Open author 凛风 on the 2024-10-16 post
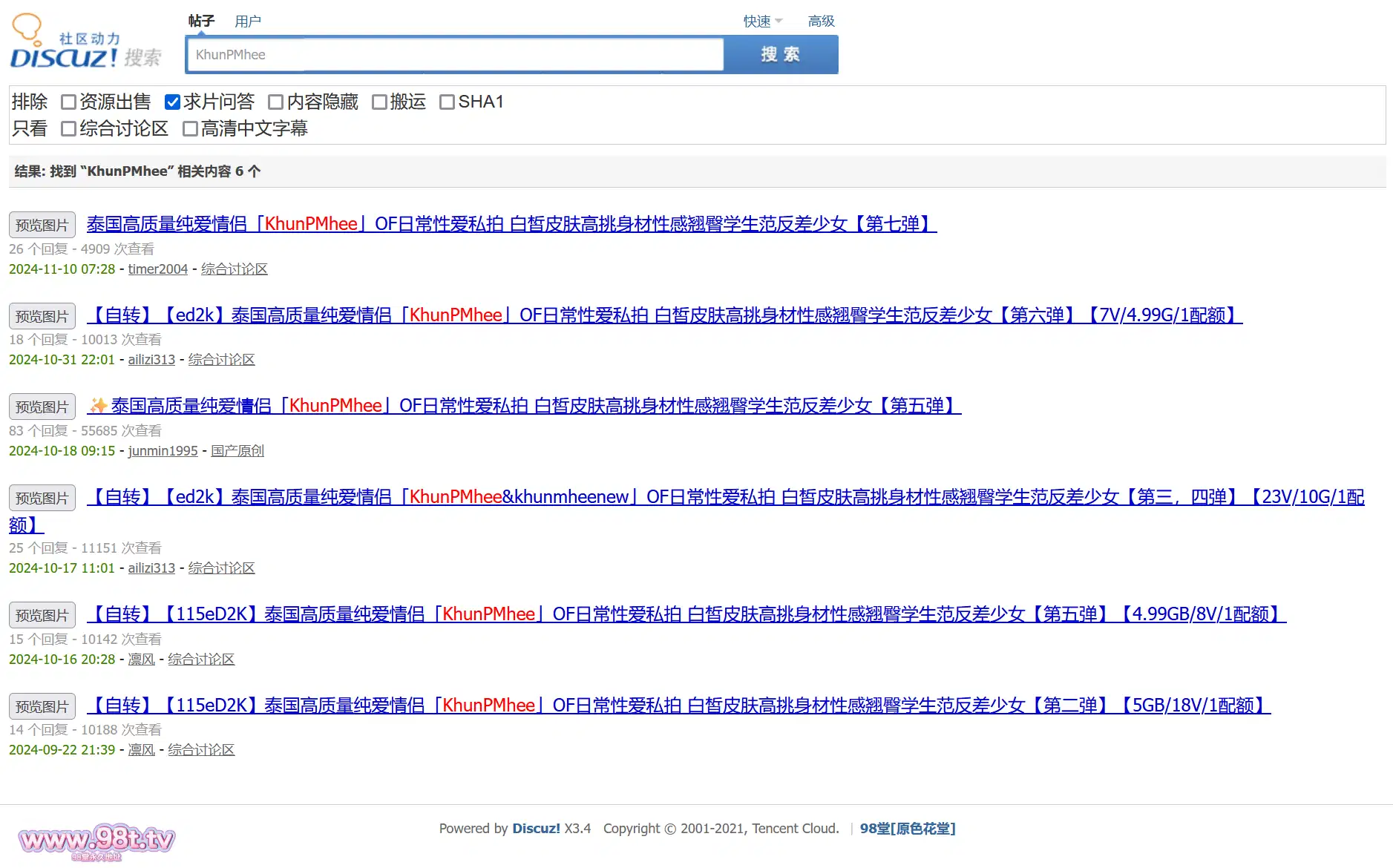Viewport: 1393px width, 868px height. (141, 659)
